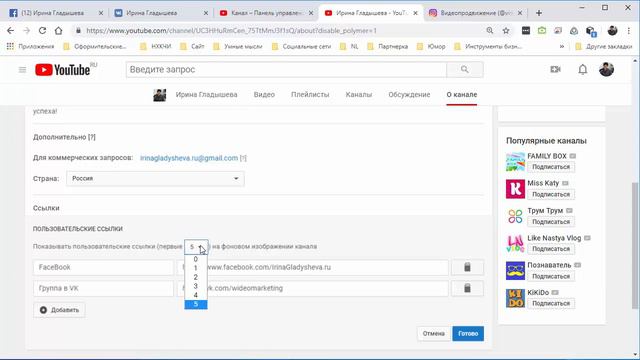This screenshot has width=640, height=360.
Task: Click the browser address bar URL
Action: (231, 31)
